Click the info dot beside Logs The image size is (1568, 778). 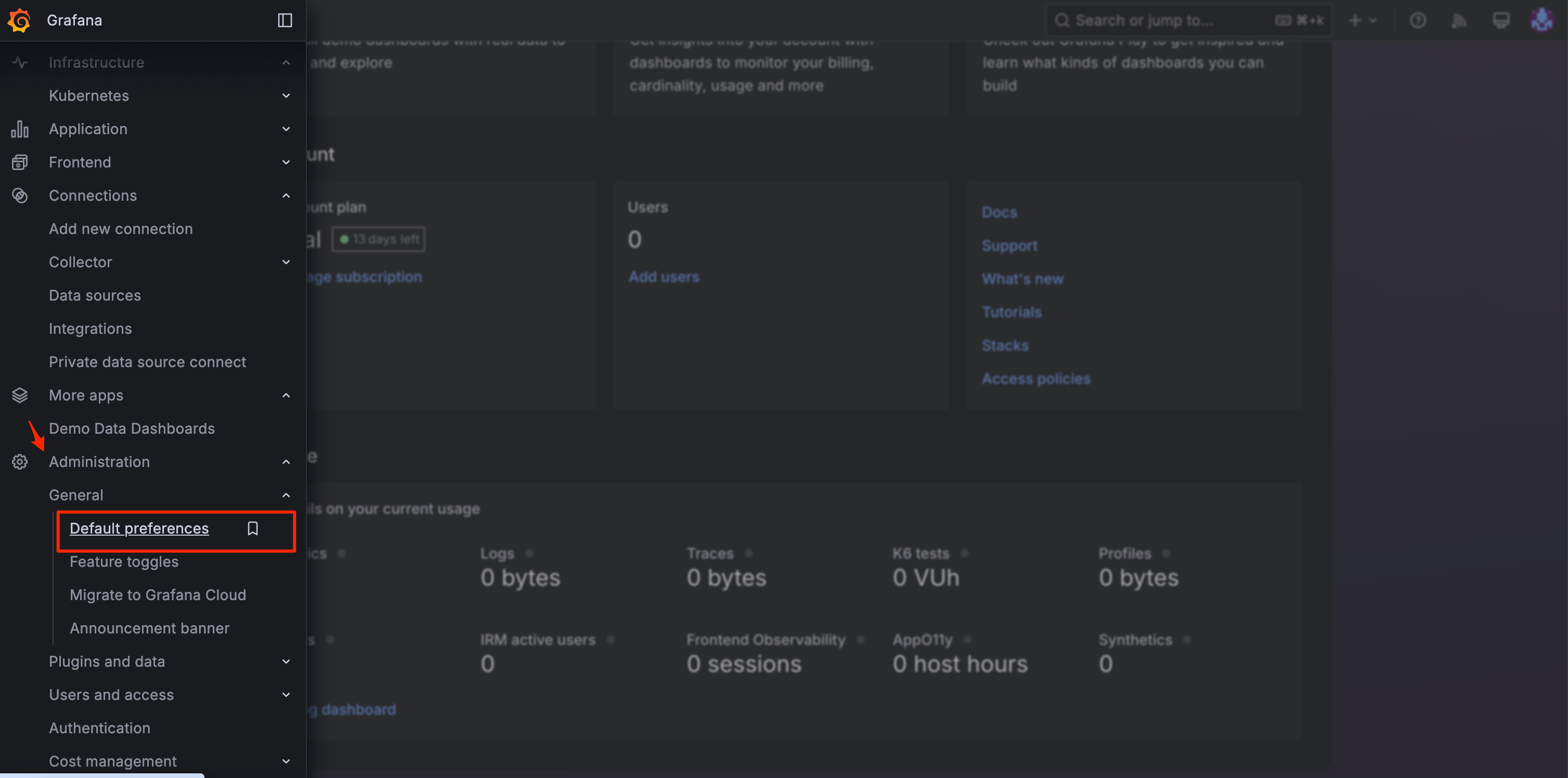tap(529, 553)
